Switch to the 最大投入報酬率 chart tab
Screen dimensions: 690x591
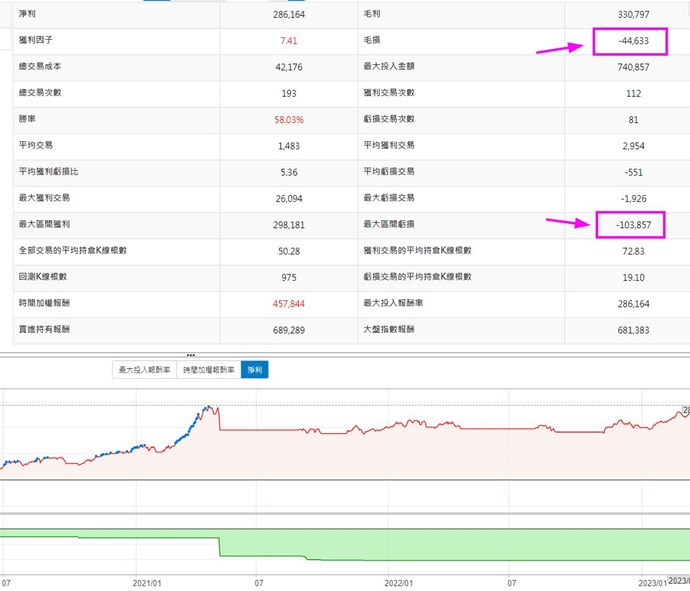point(145,370)
